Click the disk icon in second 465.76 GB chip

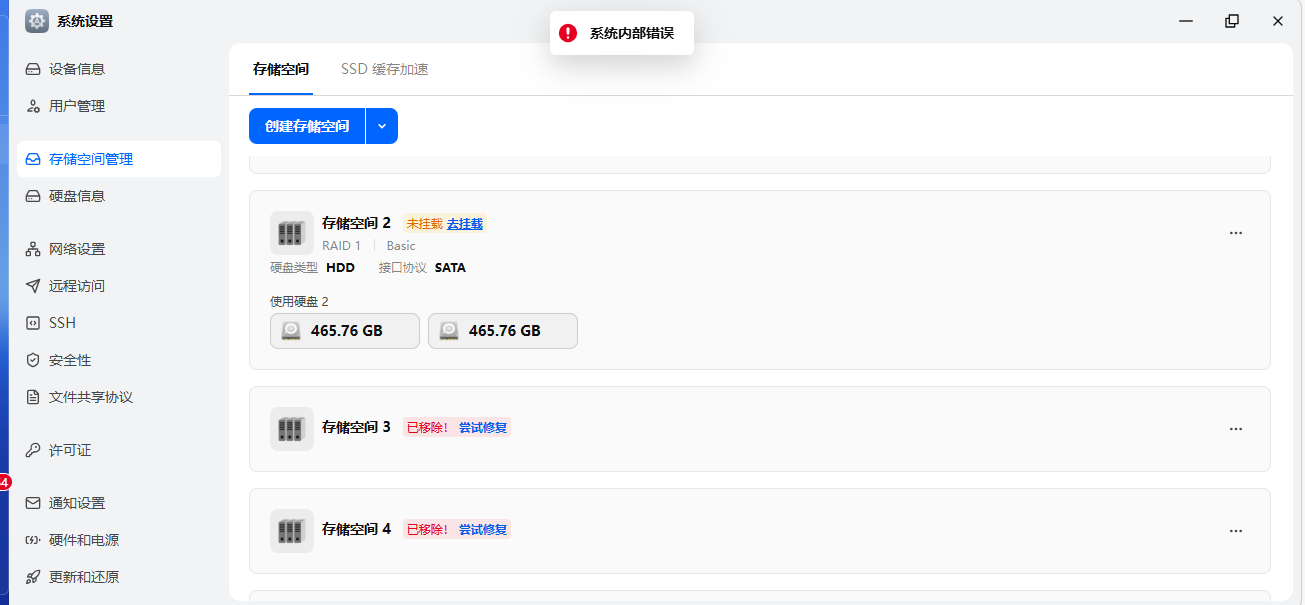tap(449, 331)
